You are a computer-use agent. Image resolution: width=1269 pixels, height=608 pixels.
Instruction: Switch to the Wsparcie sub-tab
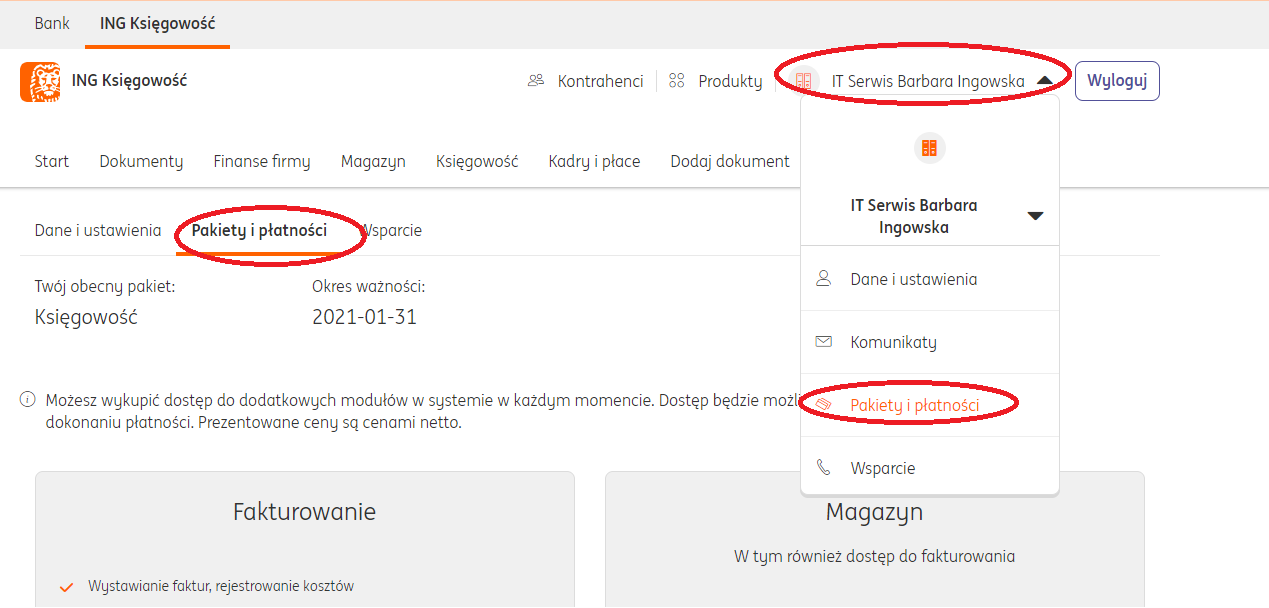pos(391,230)
